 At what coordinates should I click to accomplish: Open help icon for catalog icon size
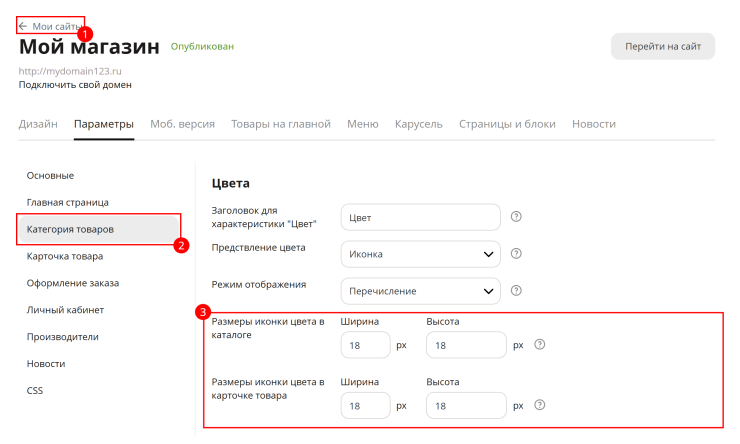tap(539, 344)
